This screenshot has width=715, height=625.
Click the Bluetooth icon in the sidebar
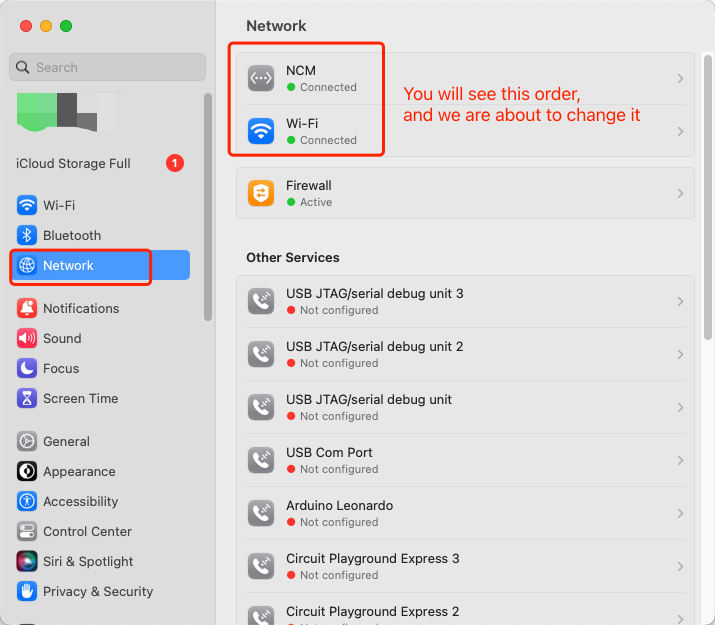27,235
